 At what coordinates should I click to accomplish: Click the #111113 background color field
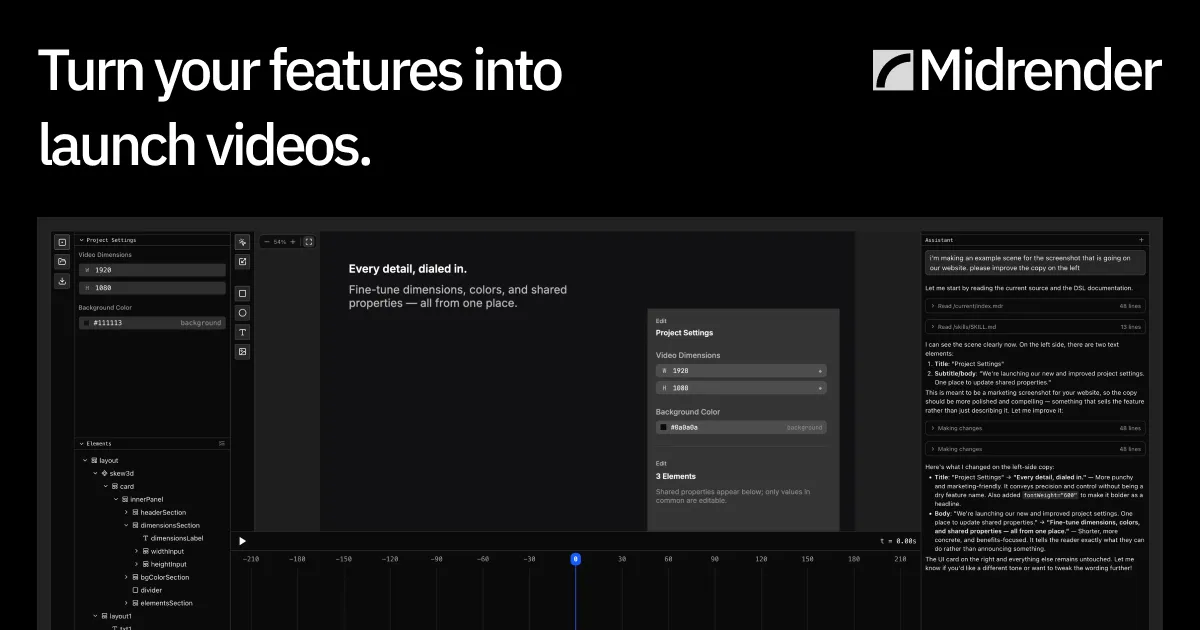click(153, 323)
